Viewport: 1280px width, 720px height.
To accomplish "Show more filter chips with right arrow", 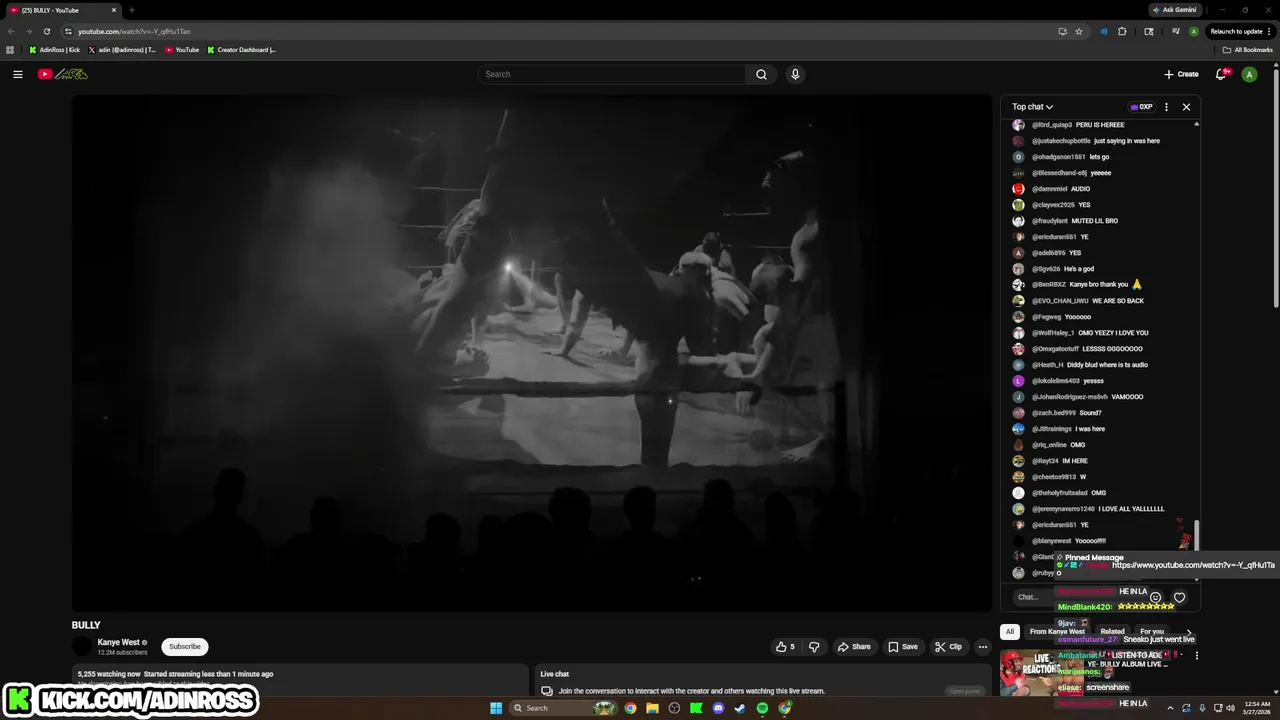I will coord(1189,632).
